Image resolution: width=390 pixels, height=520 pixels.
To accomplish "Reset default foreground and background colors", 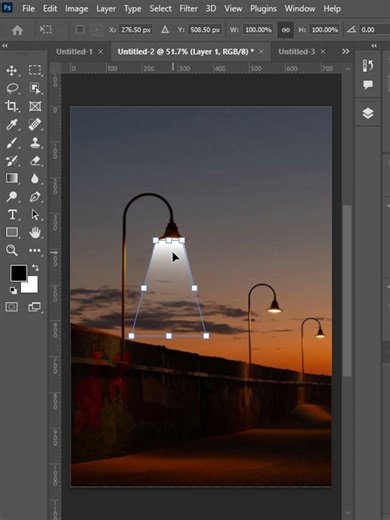I will coord(13,290).
